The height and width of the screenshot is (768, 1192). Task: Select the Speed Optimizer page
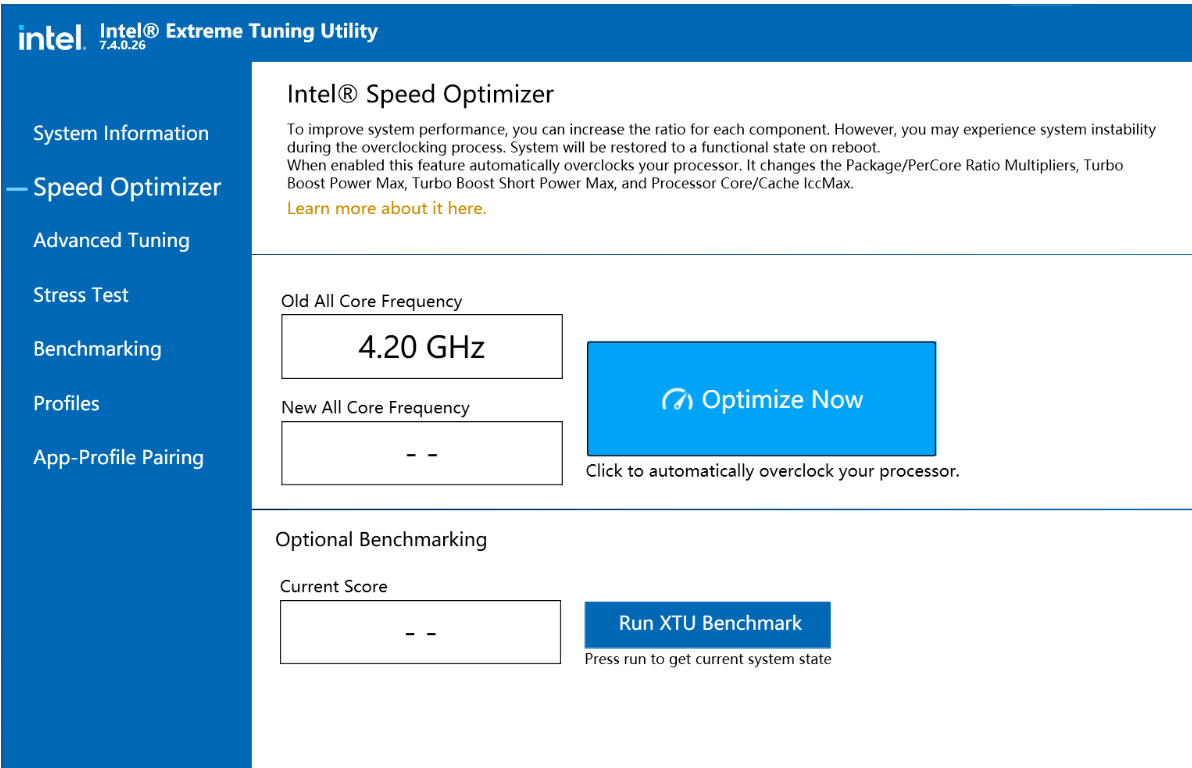click(126, 186)
